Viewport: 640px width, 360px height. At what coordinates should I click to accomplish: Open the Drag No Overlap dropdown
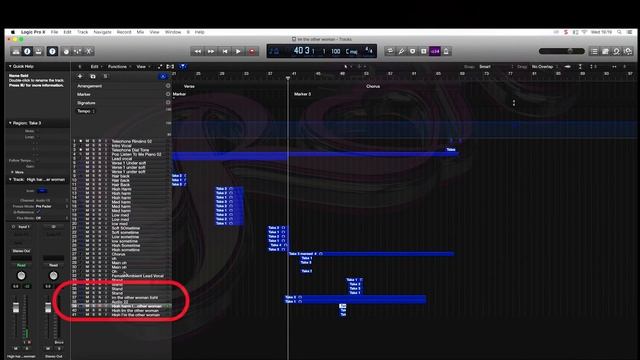(x=544, y=67)
